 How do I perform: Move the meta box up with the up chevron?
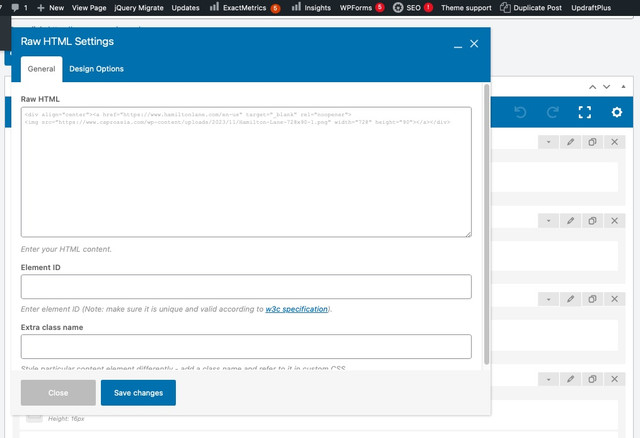[x=593, y=87]
